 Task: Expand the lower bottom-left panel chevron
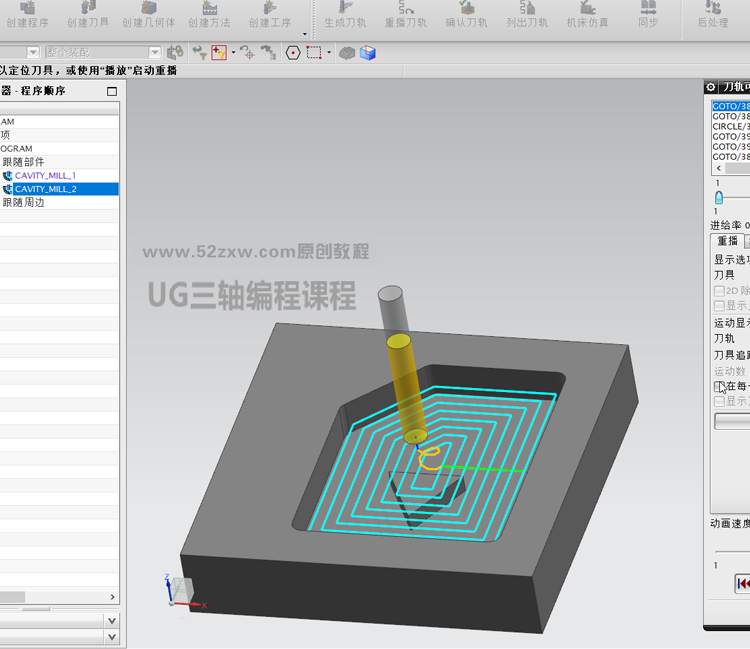click(111, 637)
